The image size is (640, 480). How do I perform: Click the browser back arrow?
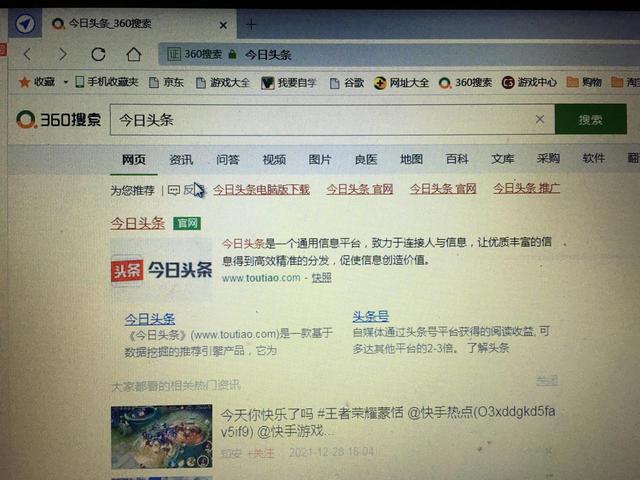coord(27,54)
